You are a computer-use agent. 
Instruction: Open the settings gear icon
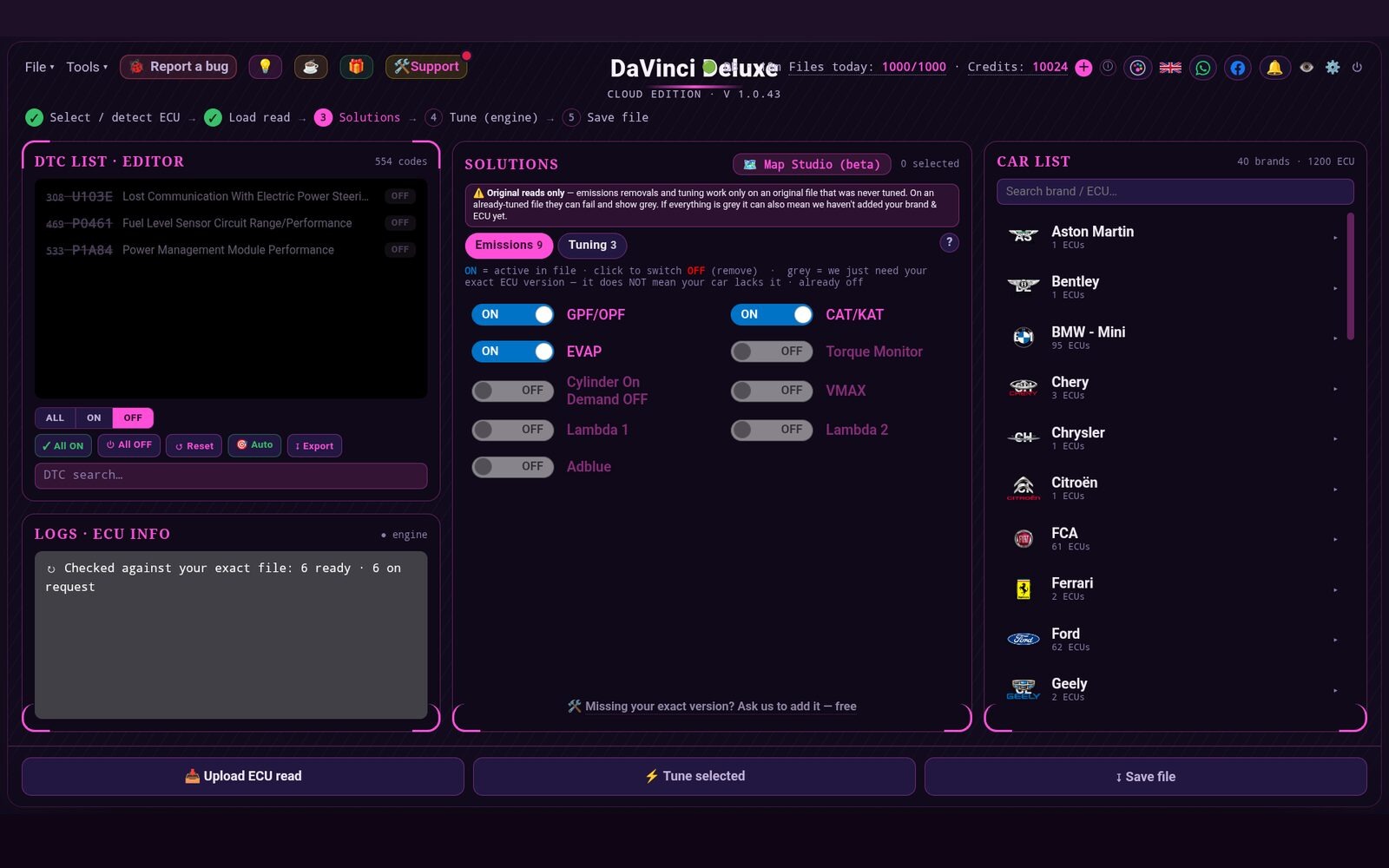coord(1333,67)
